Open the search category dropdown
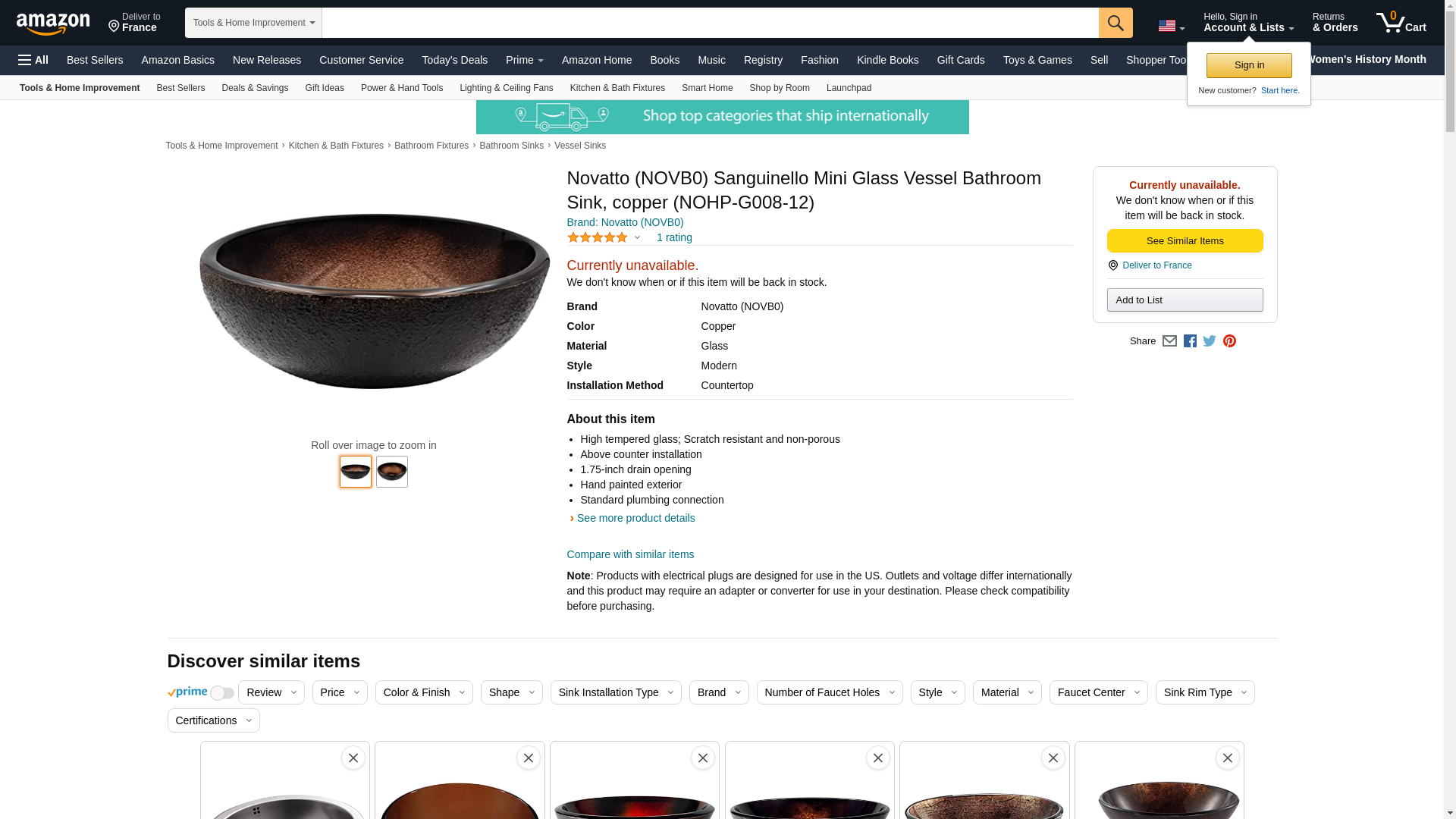Screen dimensions: 1456x819 tap(253, 23)
